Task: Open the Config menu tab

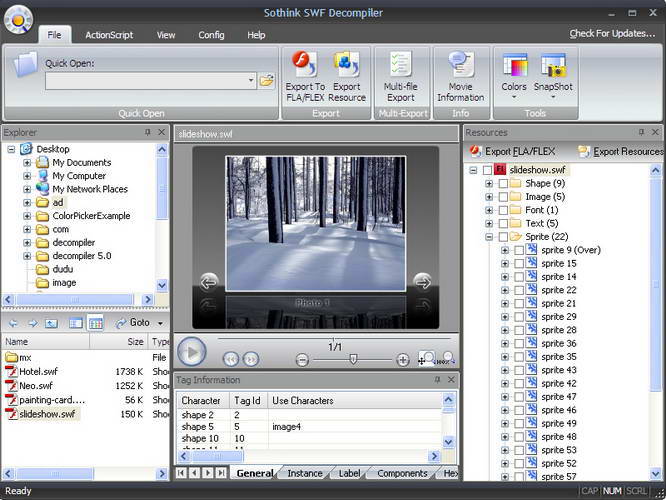Action: (211, 35)
